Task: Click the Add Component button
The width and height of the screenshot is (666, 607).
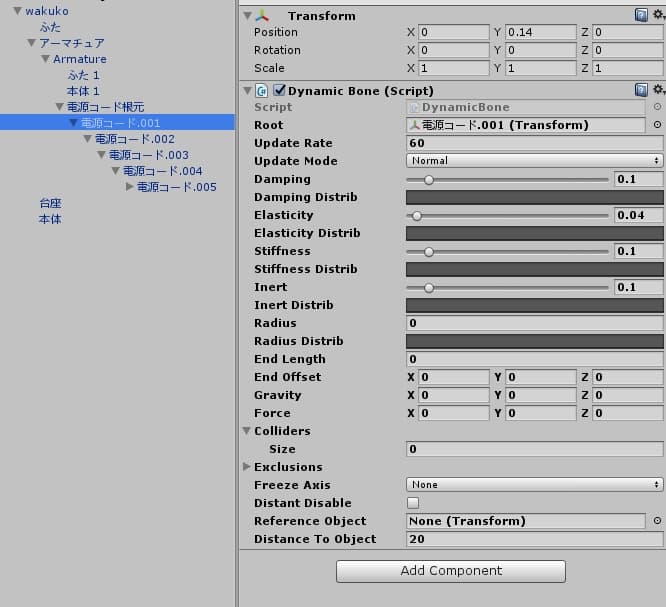Action: (x=450, y=571)
